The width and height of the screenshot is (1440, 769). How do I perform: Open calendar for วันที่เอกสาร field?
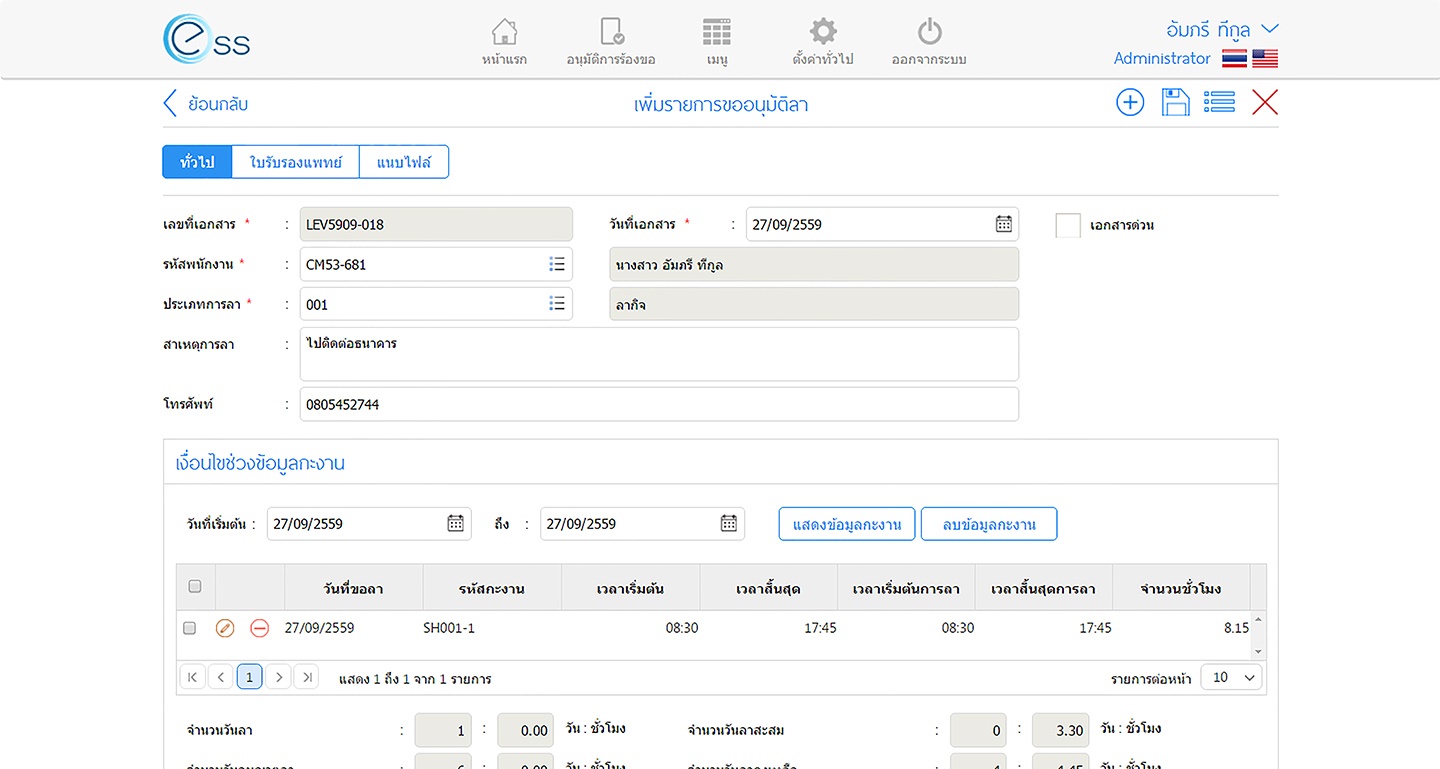tap(1004, 224)
